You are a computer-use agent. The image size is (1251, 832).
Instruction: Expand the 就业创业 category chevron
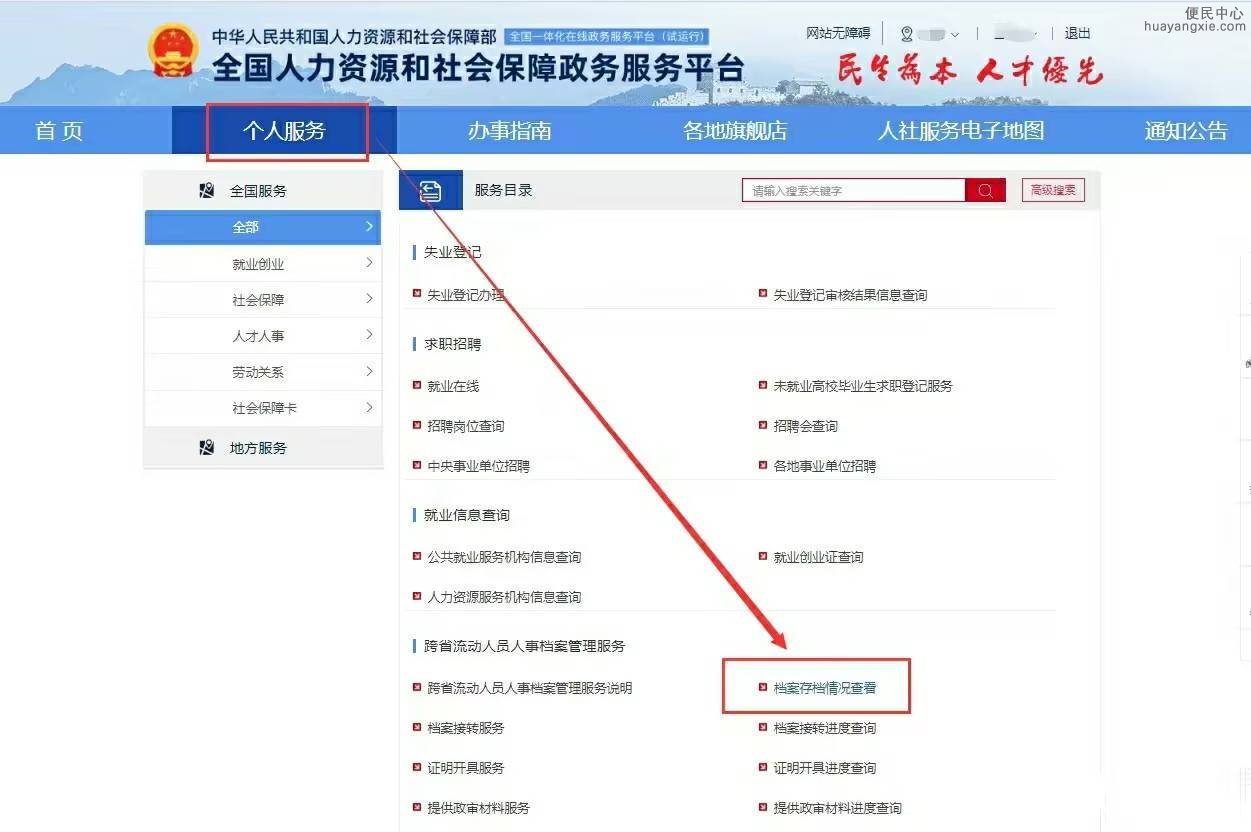(x=369, y=263)
